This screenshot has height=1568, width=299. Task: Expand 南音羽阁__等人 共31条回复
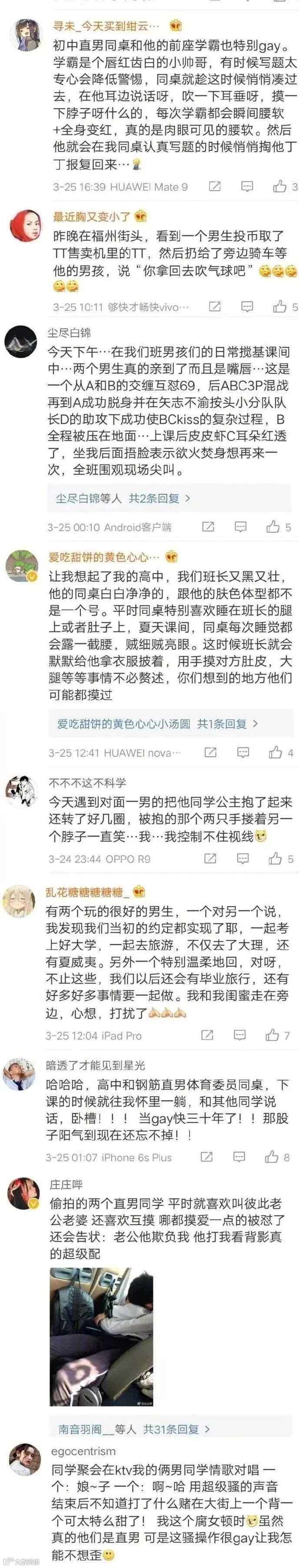pyautogui.click(x=134, y=1429)
